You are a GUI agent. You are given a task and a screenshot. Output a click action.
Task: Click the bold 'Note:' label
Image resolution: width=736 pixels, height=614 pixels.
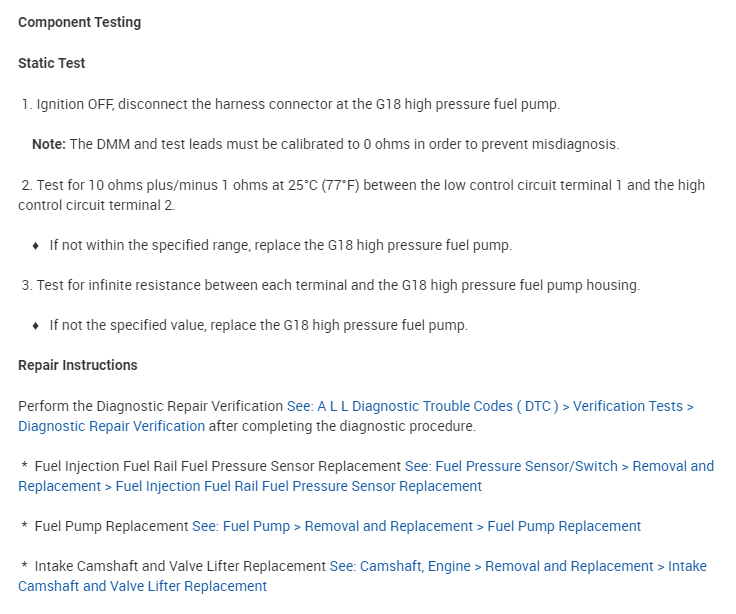pyautogui.click(x=48, y=144)
